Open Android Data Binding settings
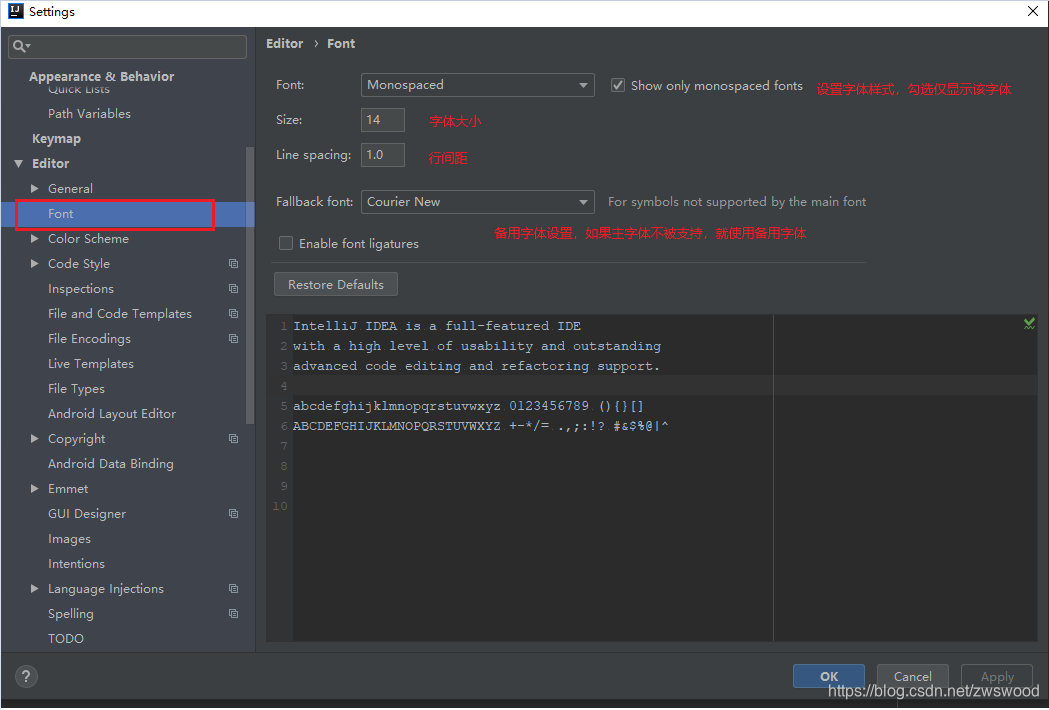This screenshot has height=710, width=1049. click(x=110, y=464)
